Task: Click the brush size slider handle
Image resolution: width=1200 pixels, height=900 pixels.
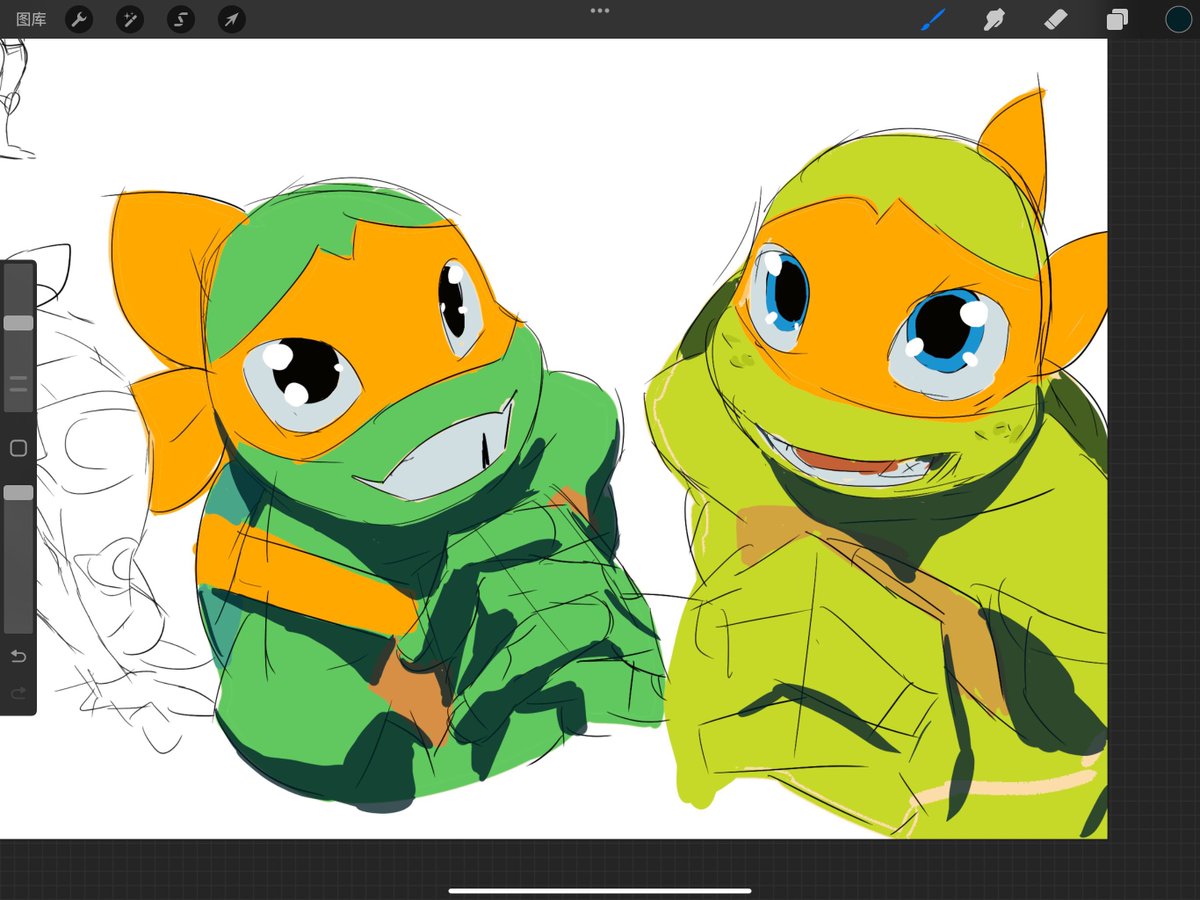Action: [x=18, y=323]
